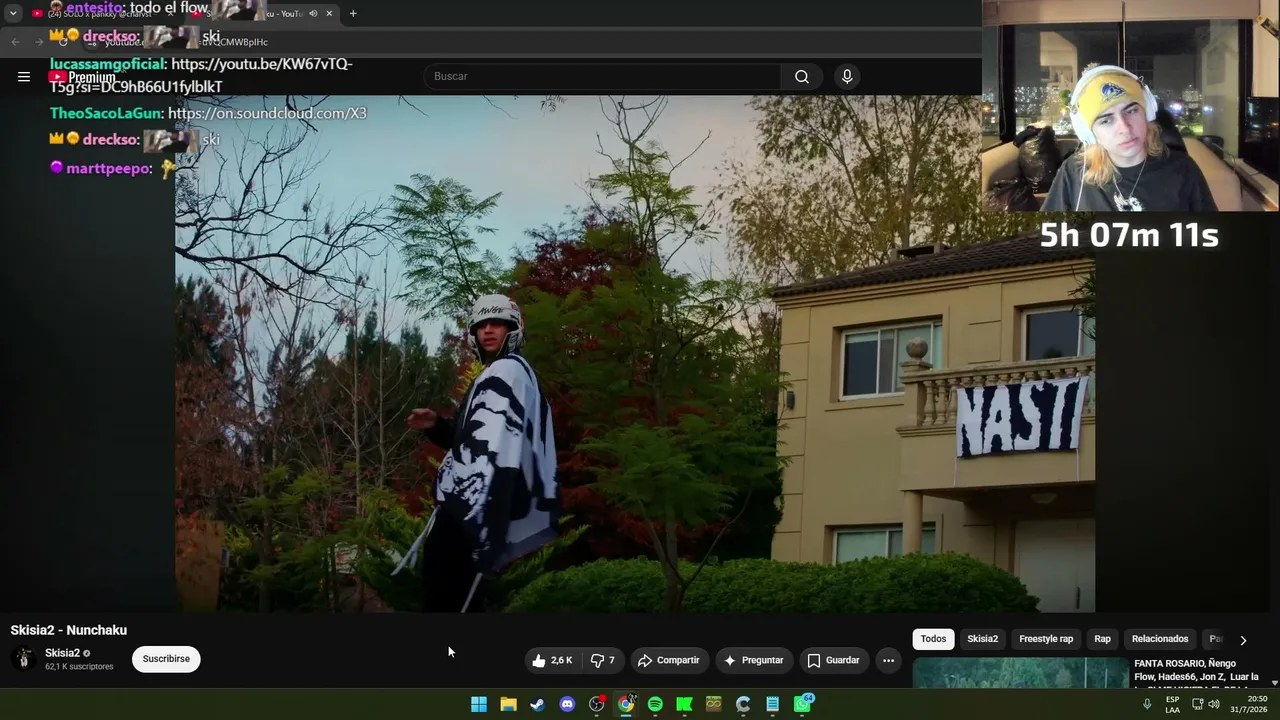Open the YouTube link posted by lucassamgoficial
The image size is (1280, 720).
coord(201,75)
